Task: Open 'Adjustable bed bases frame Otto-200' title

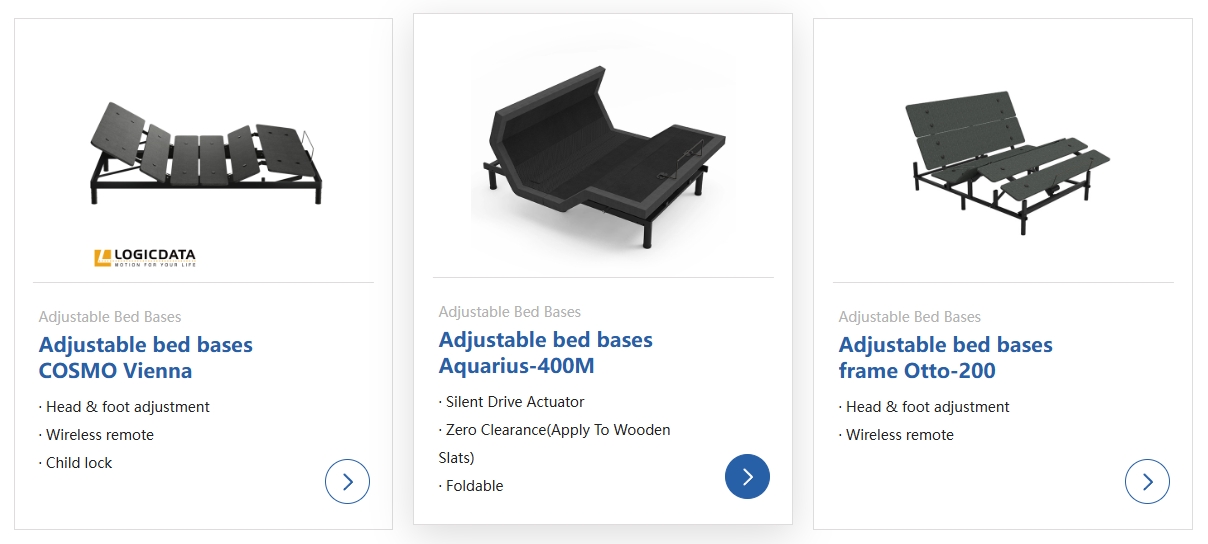Action: point(946,358)
